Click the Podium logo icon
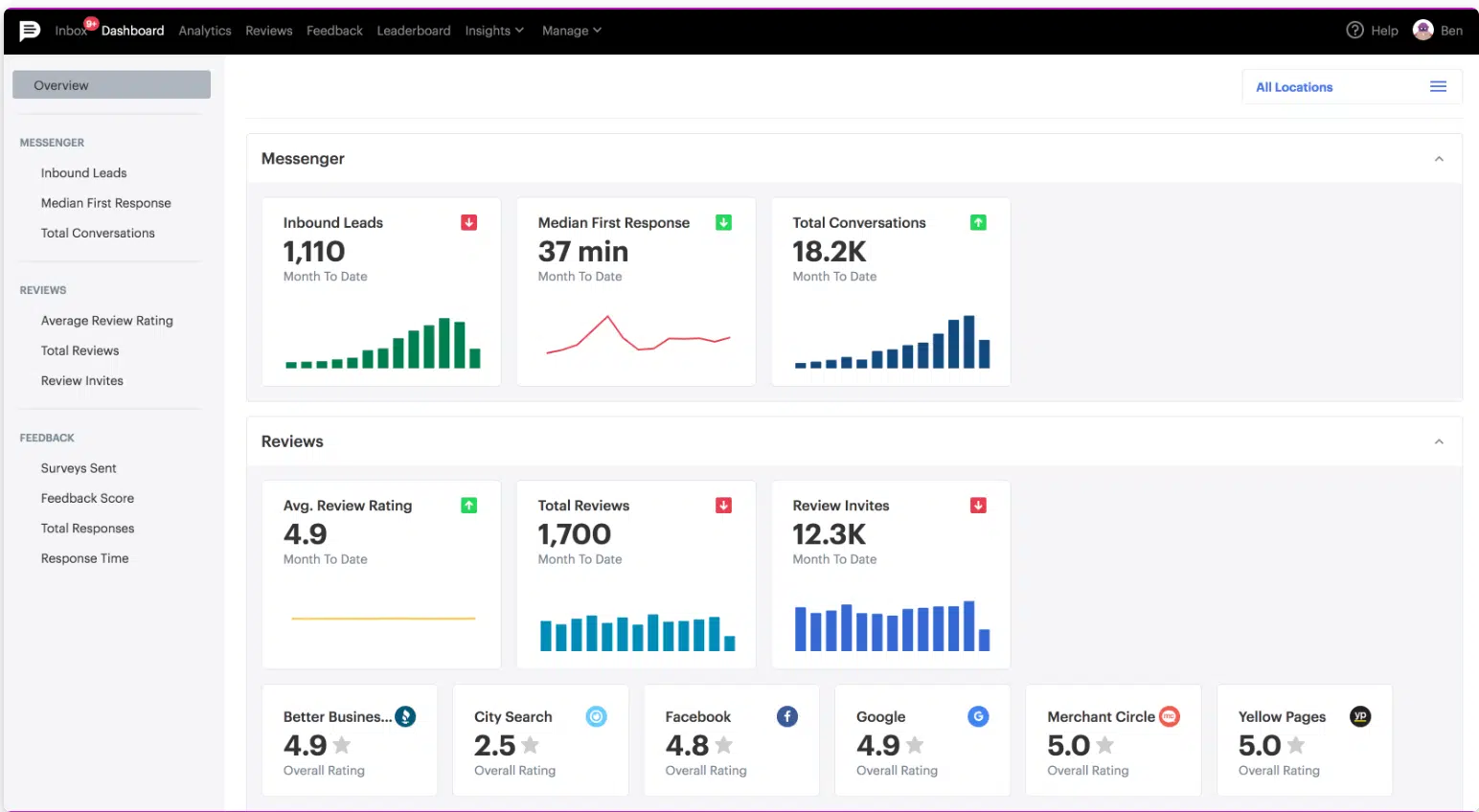 click(30, 30)
